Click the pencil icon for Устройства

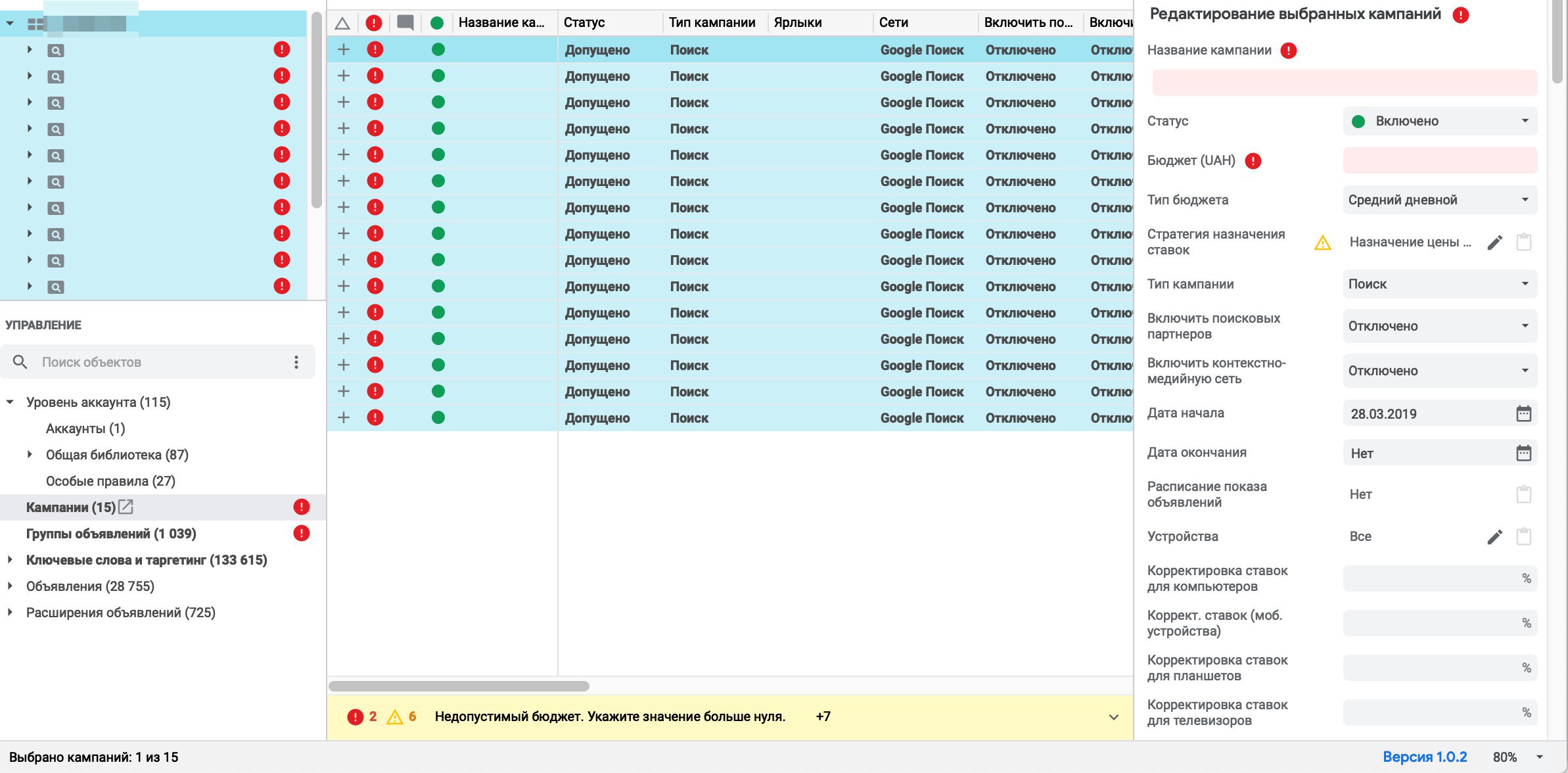click(1494, 537)
